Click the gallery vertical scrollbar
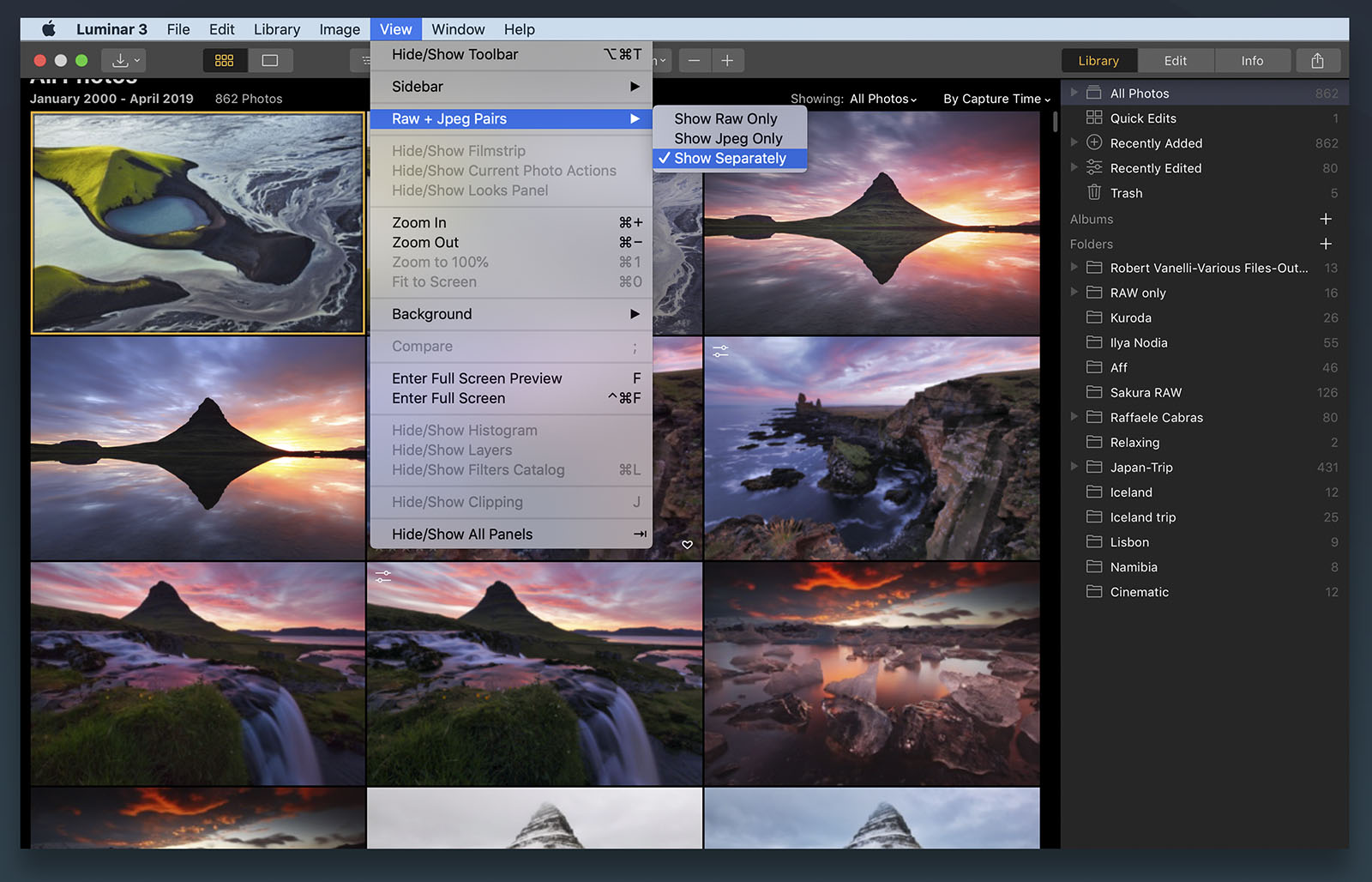The height and width of the screenshot is (882, 1372). 1055,120
